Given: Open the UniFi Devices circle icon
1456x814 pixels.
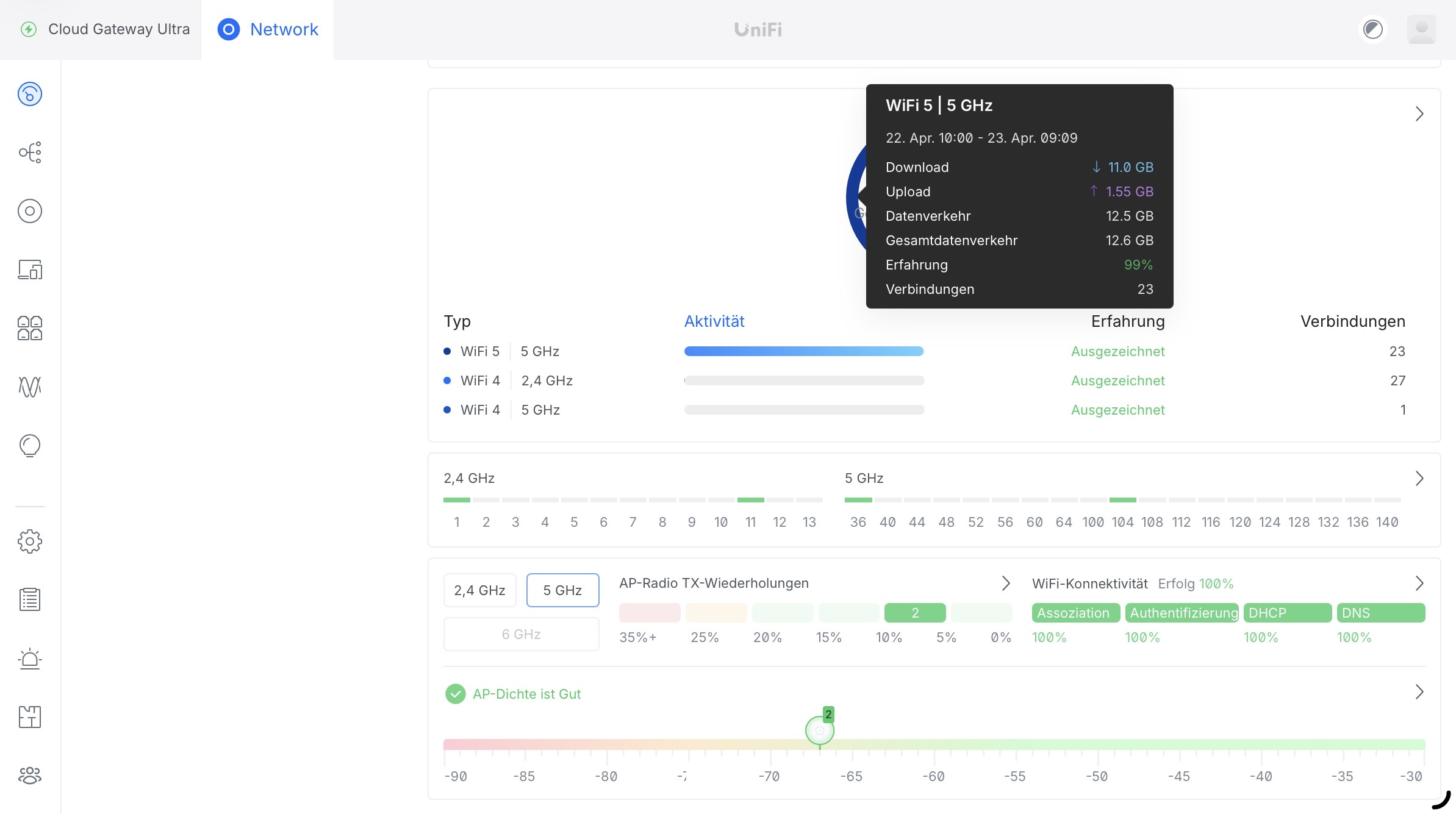Looking at the screenshot, I should click(x=30, y=211).
